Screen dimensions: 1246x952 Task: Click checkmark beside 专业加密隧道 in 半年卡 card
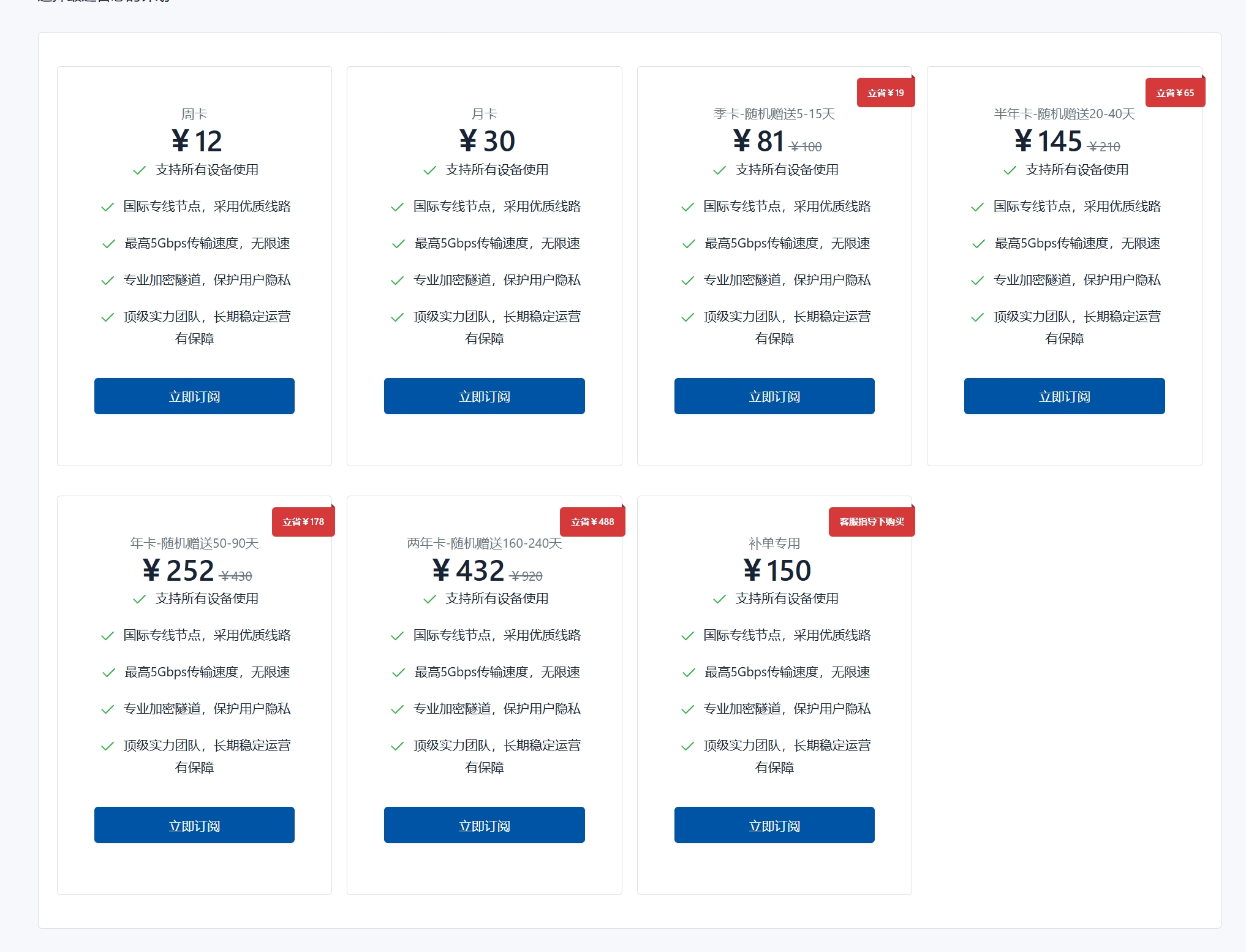click(x=978, y=281)
